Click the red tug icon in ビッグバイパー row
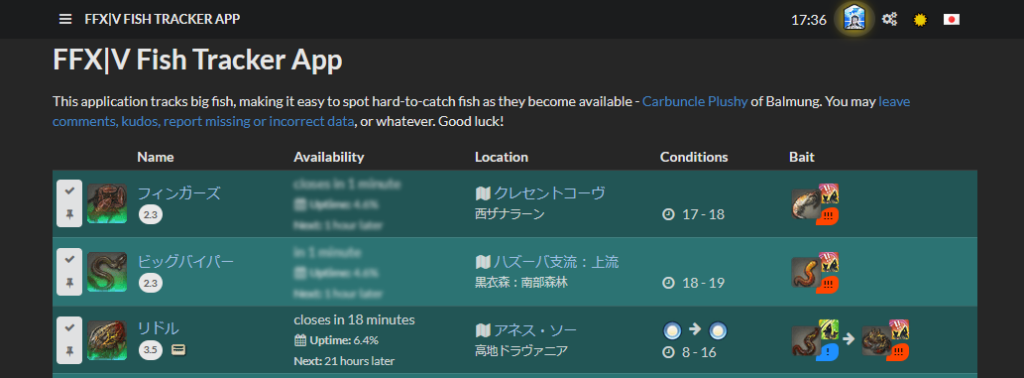This screenshot has width=1024, height=378. pos(828,285)
